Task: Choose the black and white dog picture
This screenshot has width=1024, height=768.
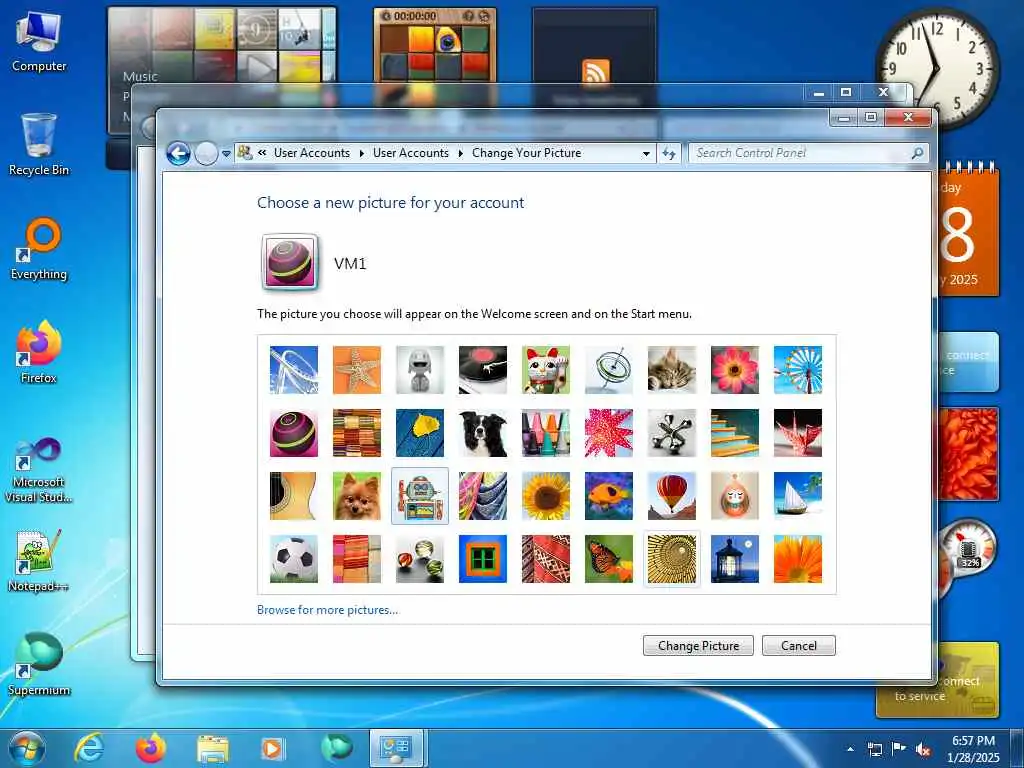Action: [483, 433]
